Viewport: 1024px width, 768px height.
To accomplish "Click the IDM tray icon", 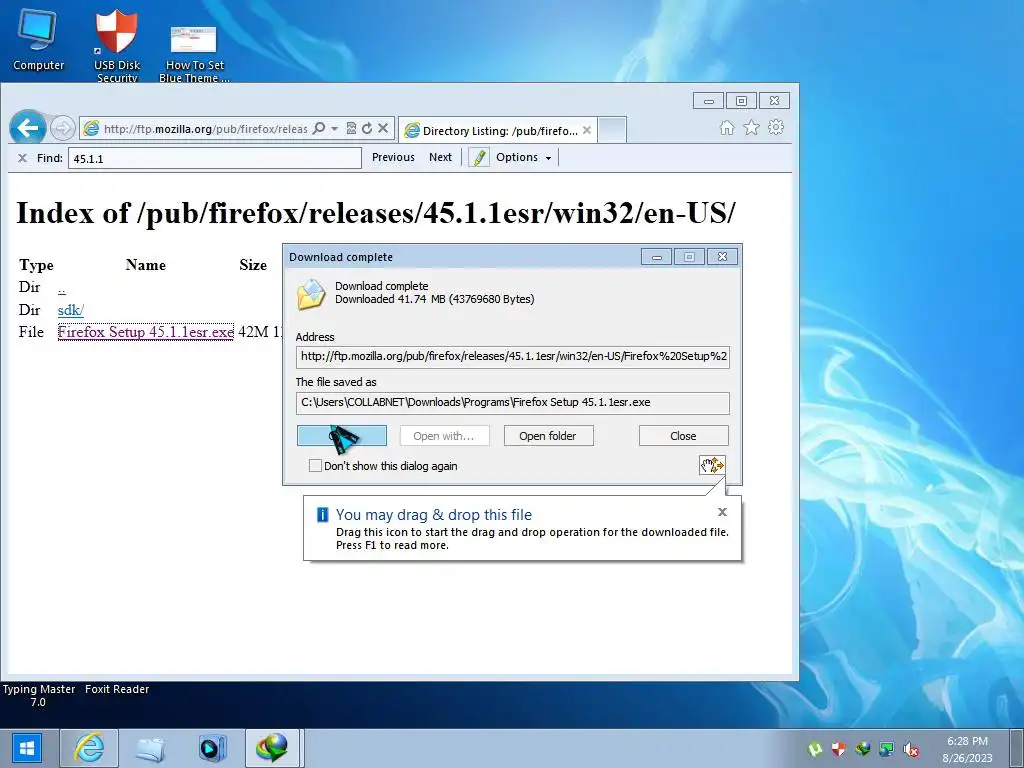I will click(863, 749).
